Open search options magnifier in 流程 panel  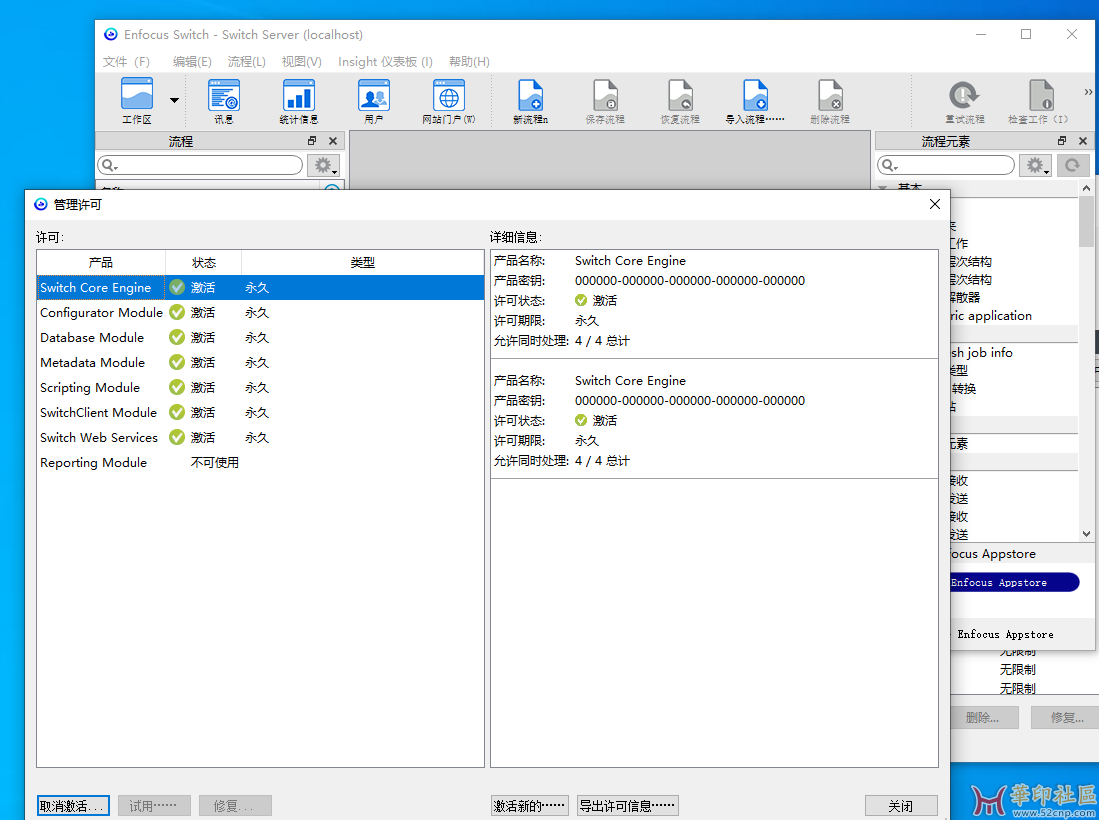tap(109, 165)
